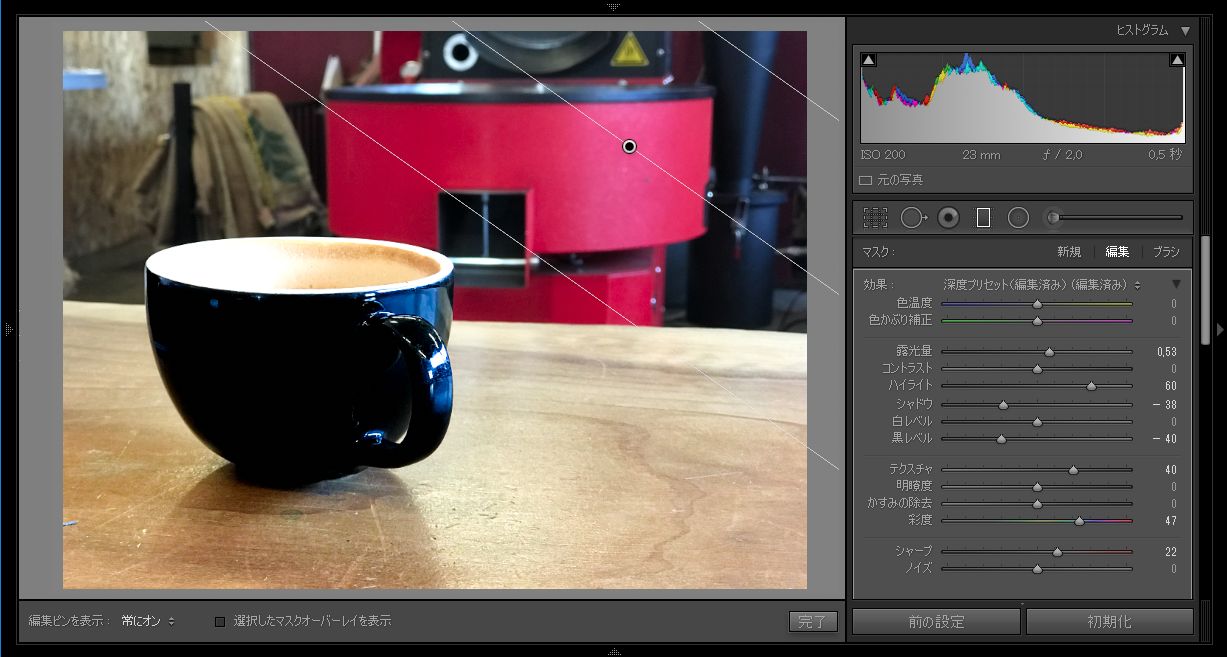Image resolution: width=1227 pixels, height=657 pixels.
Task: Click the シャドウ slider handle
Action: 1003,404
